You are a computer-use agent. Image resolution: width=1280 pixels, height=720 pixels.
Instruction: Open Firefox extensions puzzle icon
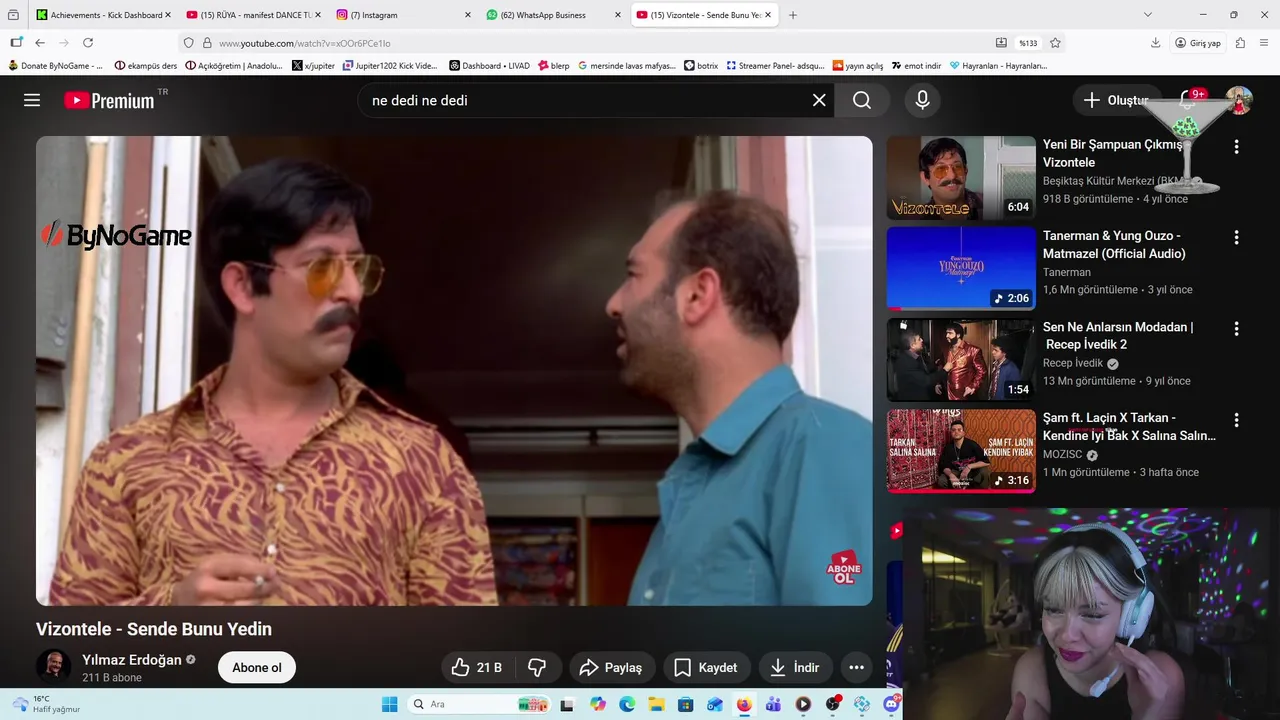pos(1240,43)
